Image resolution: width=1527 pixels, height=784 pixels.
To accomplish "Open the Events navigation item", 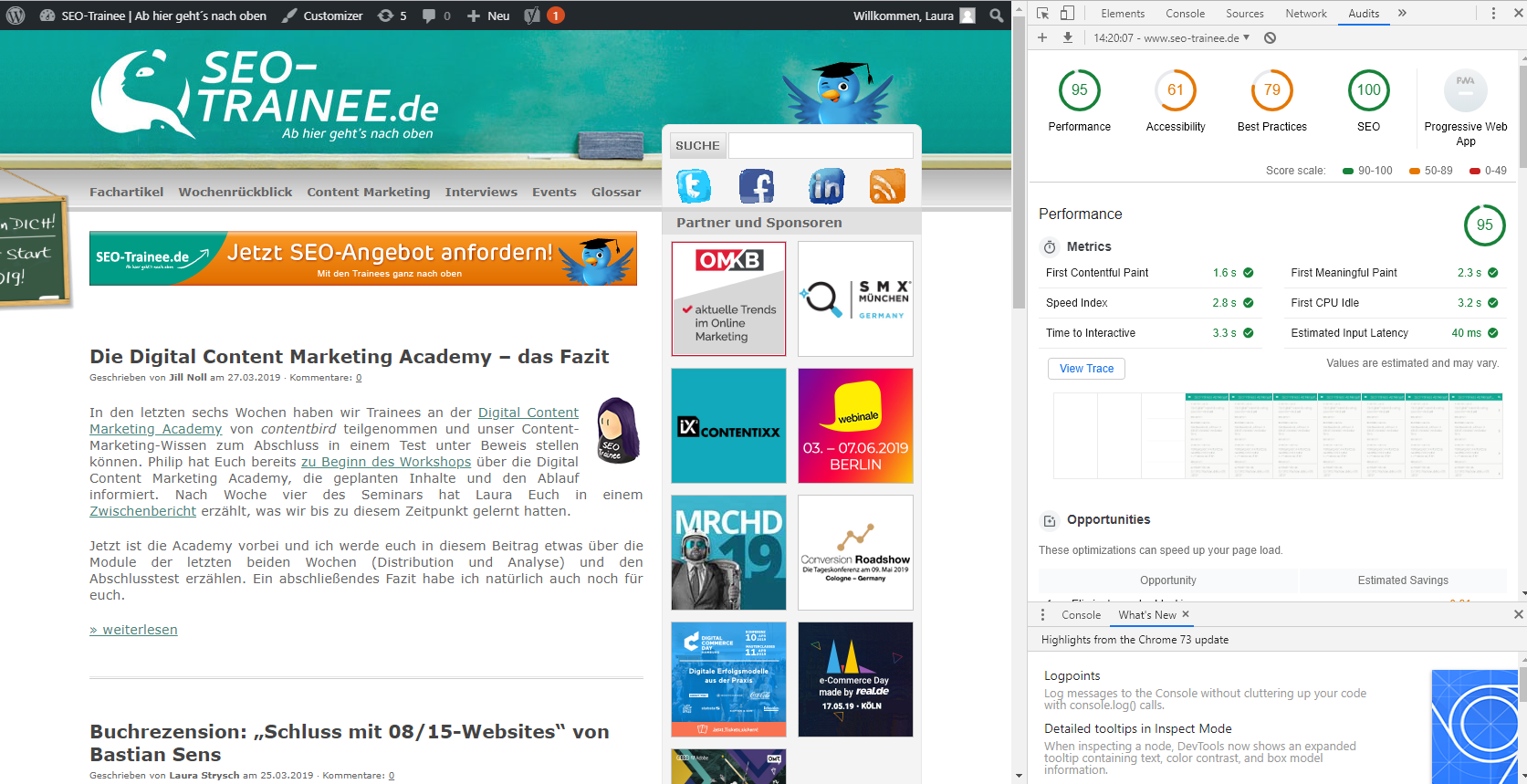I will tap(554, 192).
